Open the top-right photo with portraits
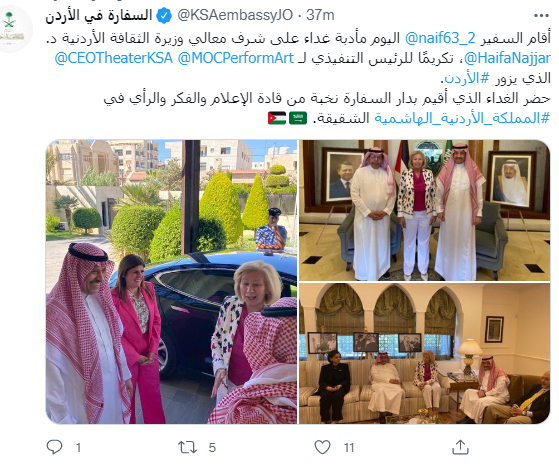Screen dimensions: 559x467 424,210
